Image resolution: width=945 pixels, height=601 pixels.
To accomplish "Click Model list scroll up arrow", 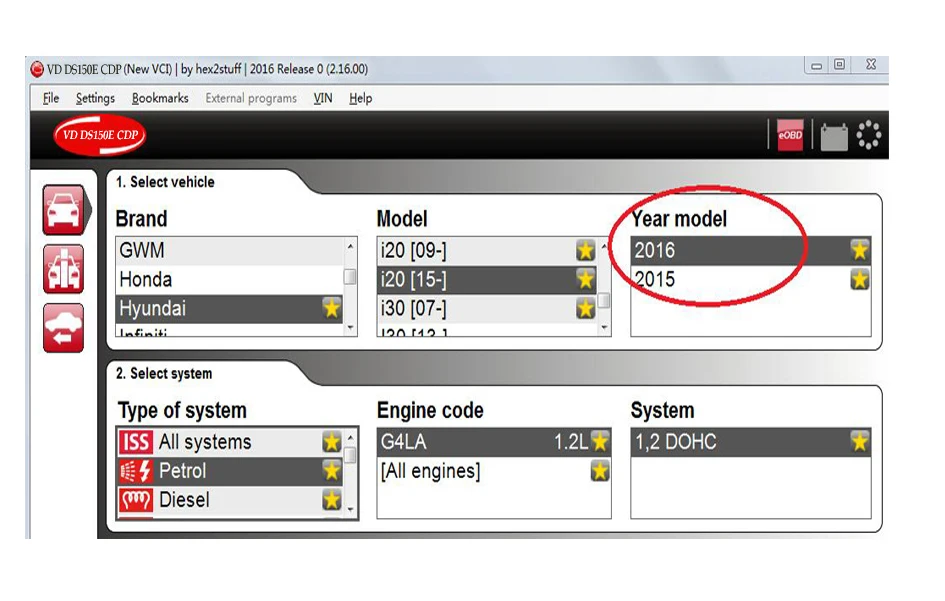I will pyautogui.click(x=604, y=247).
